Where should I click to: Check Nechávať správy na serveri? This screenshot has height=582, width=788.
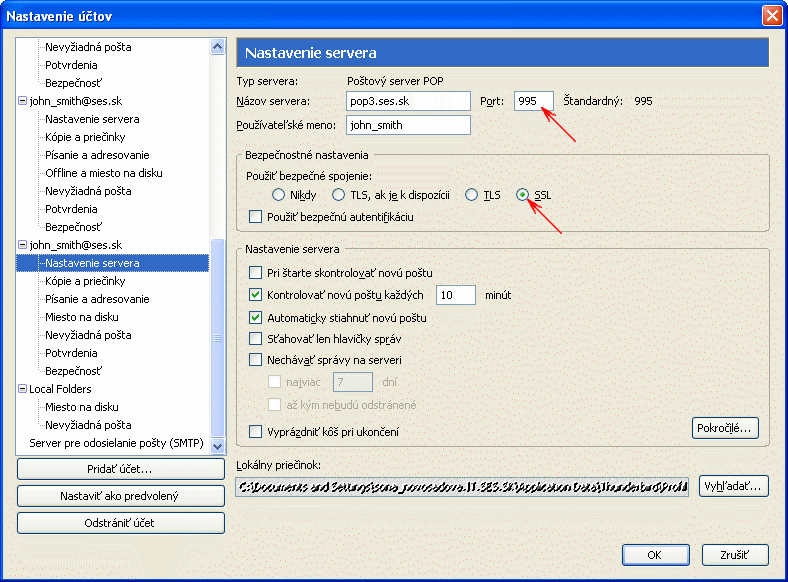click(x=255, y=360)
